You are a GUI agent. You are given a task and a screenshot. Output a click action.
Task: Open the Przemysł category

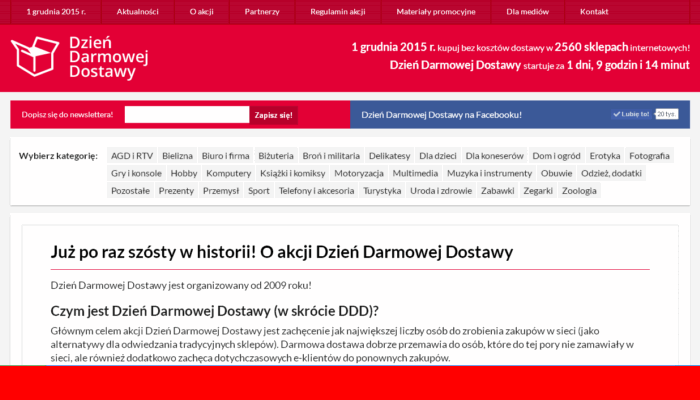tap(221, 191)
